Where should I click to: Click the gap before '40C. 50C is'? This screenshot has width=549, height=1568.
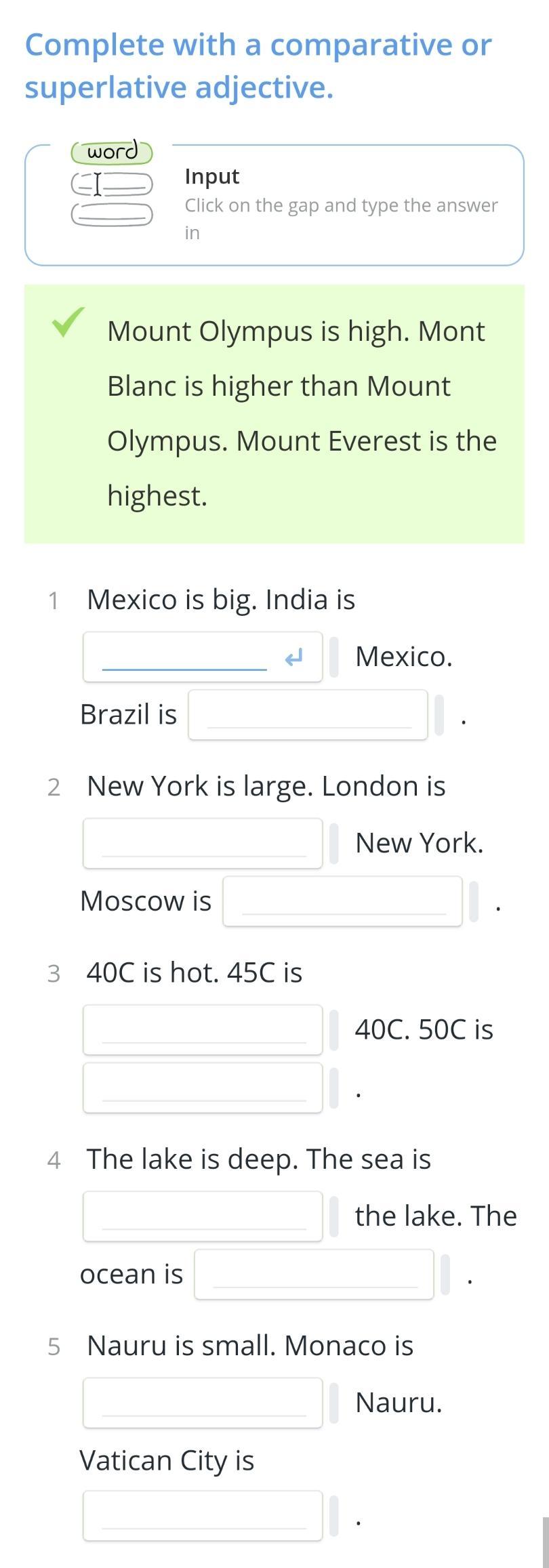click(203, 1030)
